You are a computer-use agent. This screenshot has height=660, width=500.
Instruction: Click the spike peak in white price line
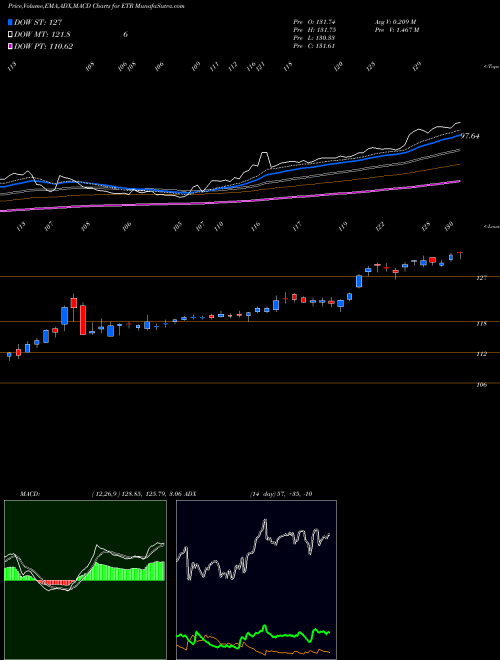pos(264,154)
